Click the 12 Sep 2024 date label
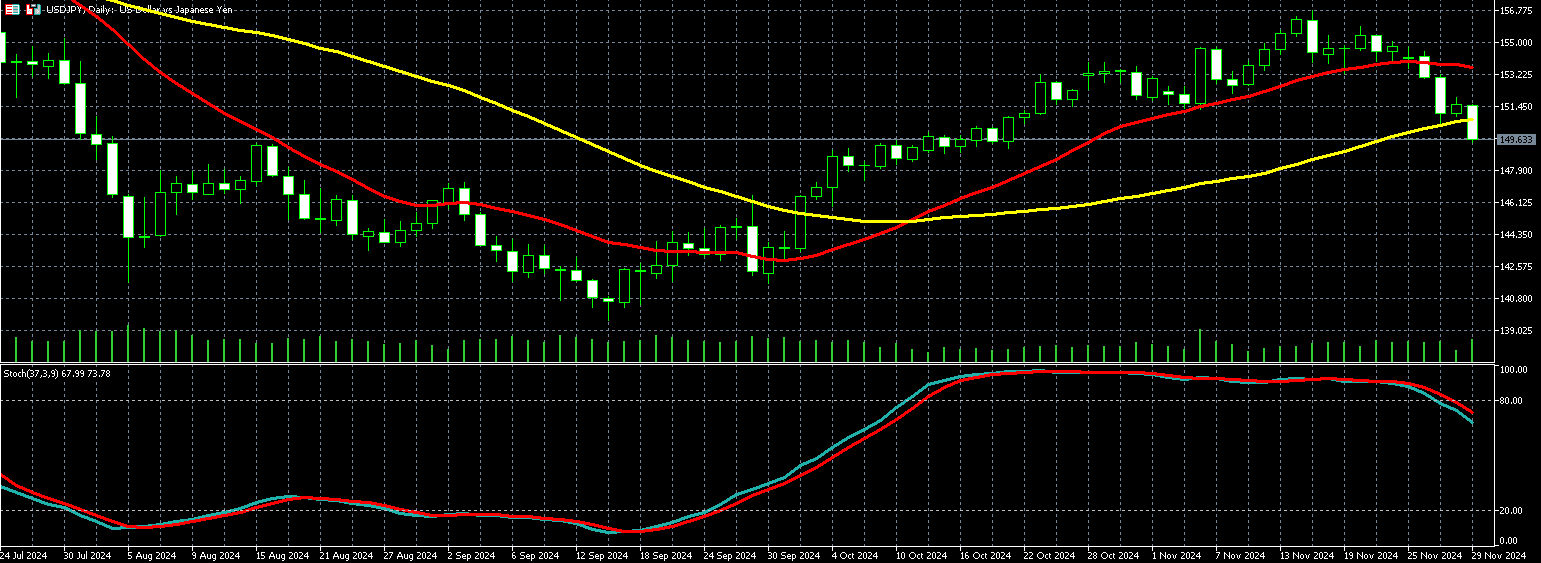 (600, 555)
